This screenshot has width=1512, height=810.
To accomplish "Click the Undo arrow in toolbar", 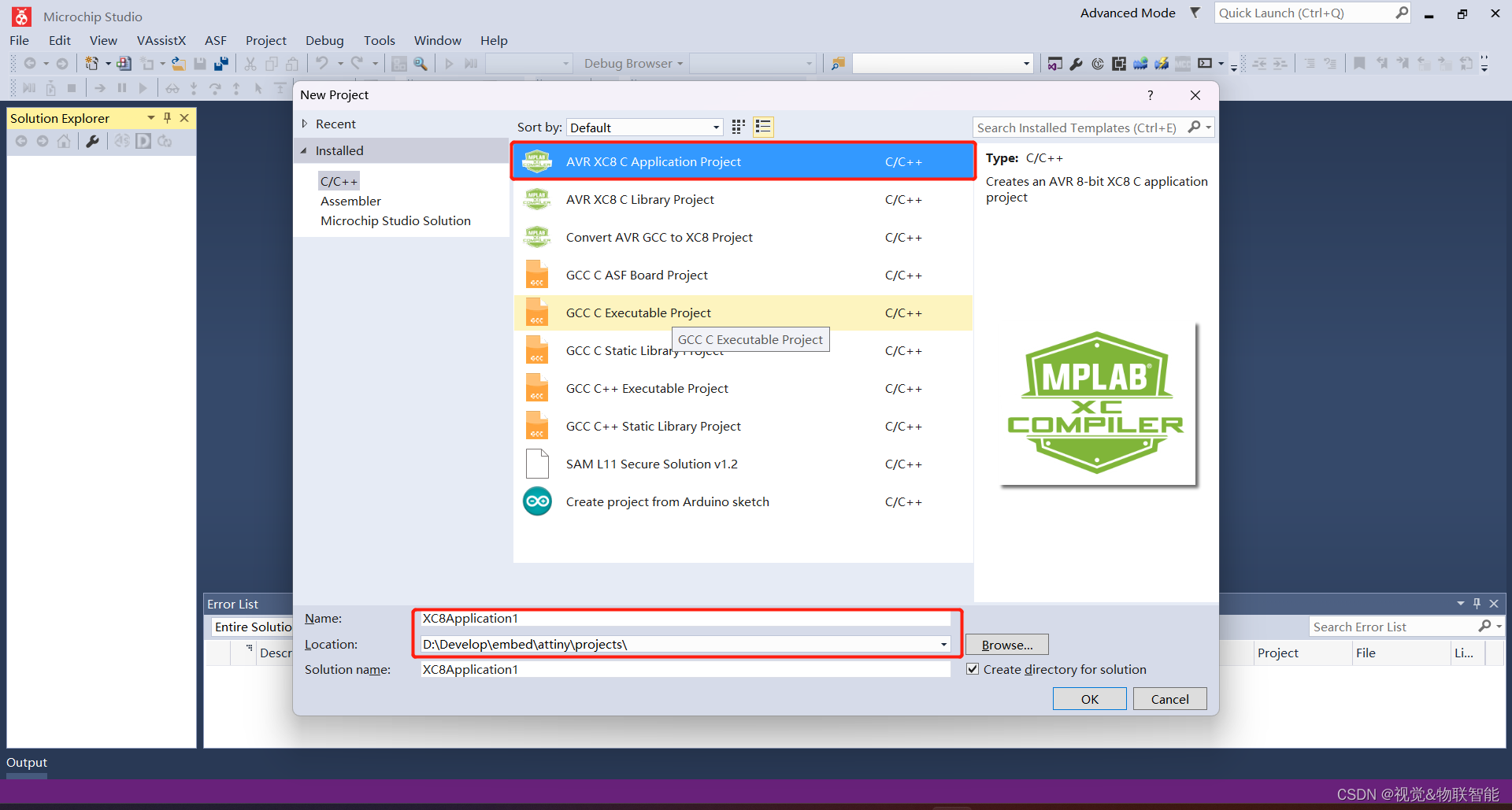I will point(321,64).
